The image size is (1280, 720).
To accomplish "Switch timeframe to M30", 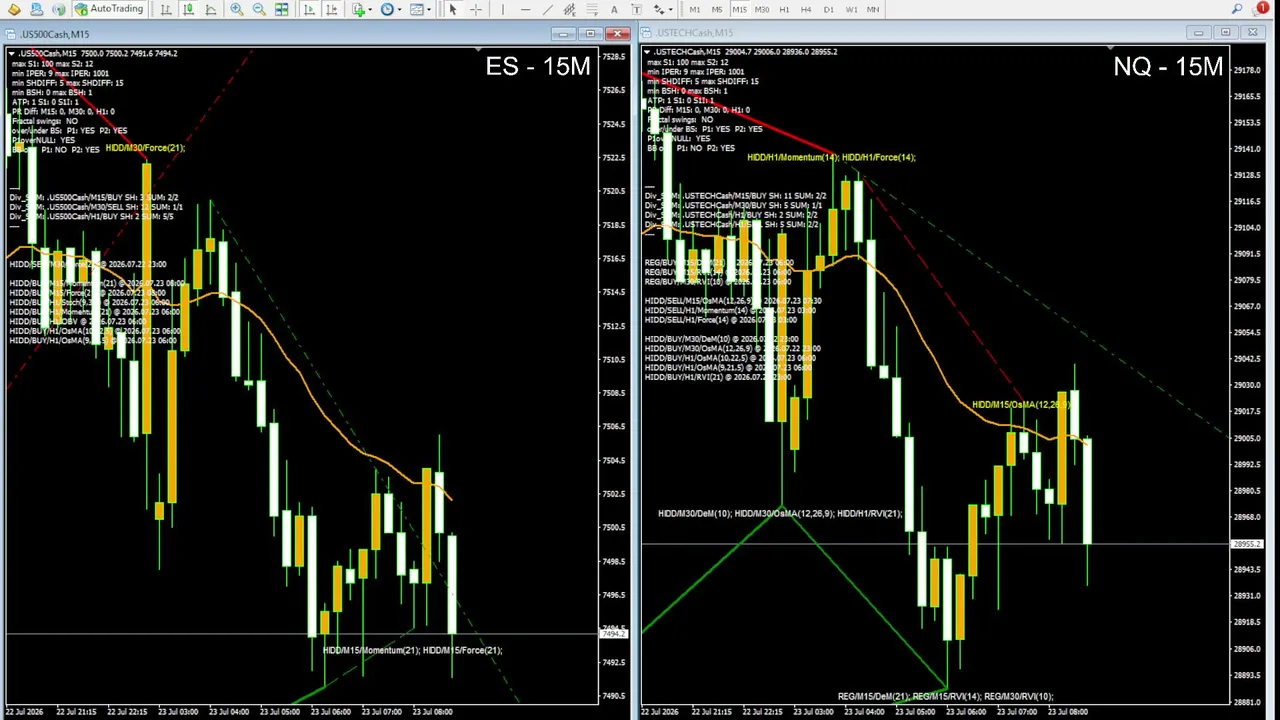I will click(761, 9).
